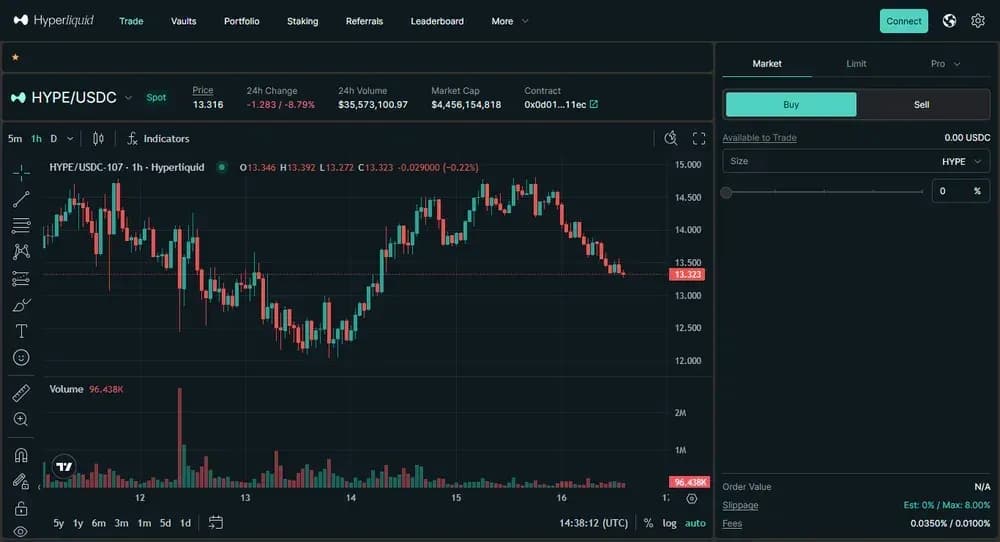Screen dimensions: 1000x542
Task: Click the Hyperliquid logo
Action: 54,20
